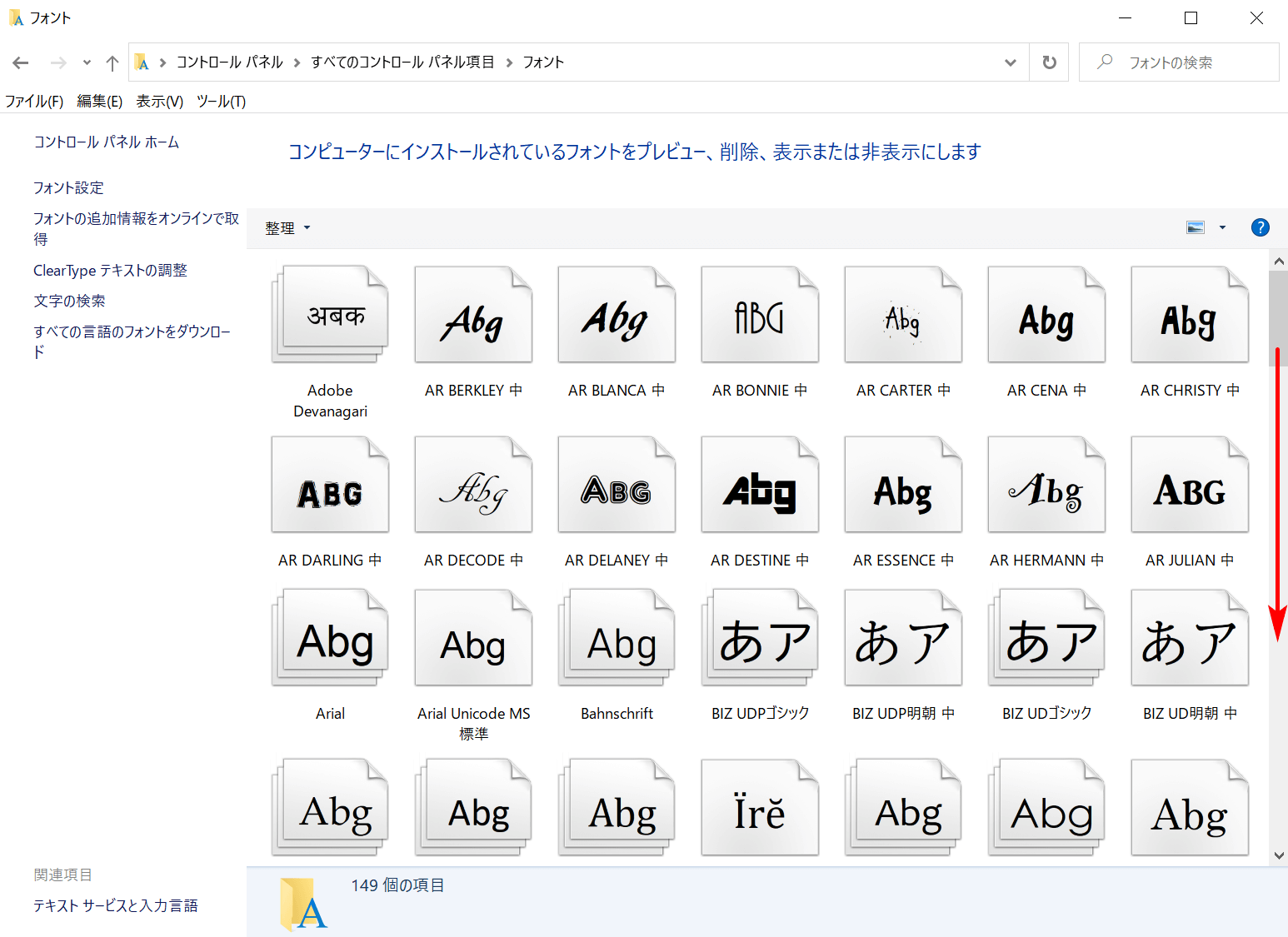Open the 編集(E) menu
Viewport: 1288px width, 937px height.
click(100, 102)
